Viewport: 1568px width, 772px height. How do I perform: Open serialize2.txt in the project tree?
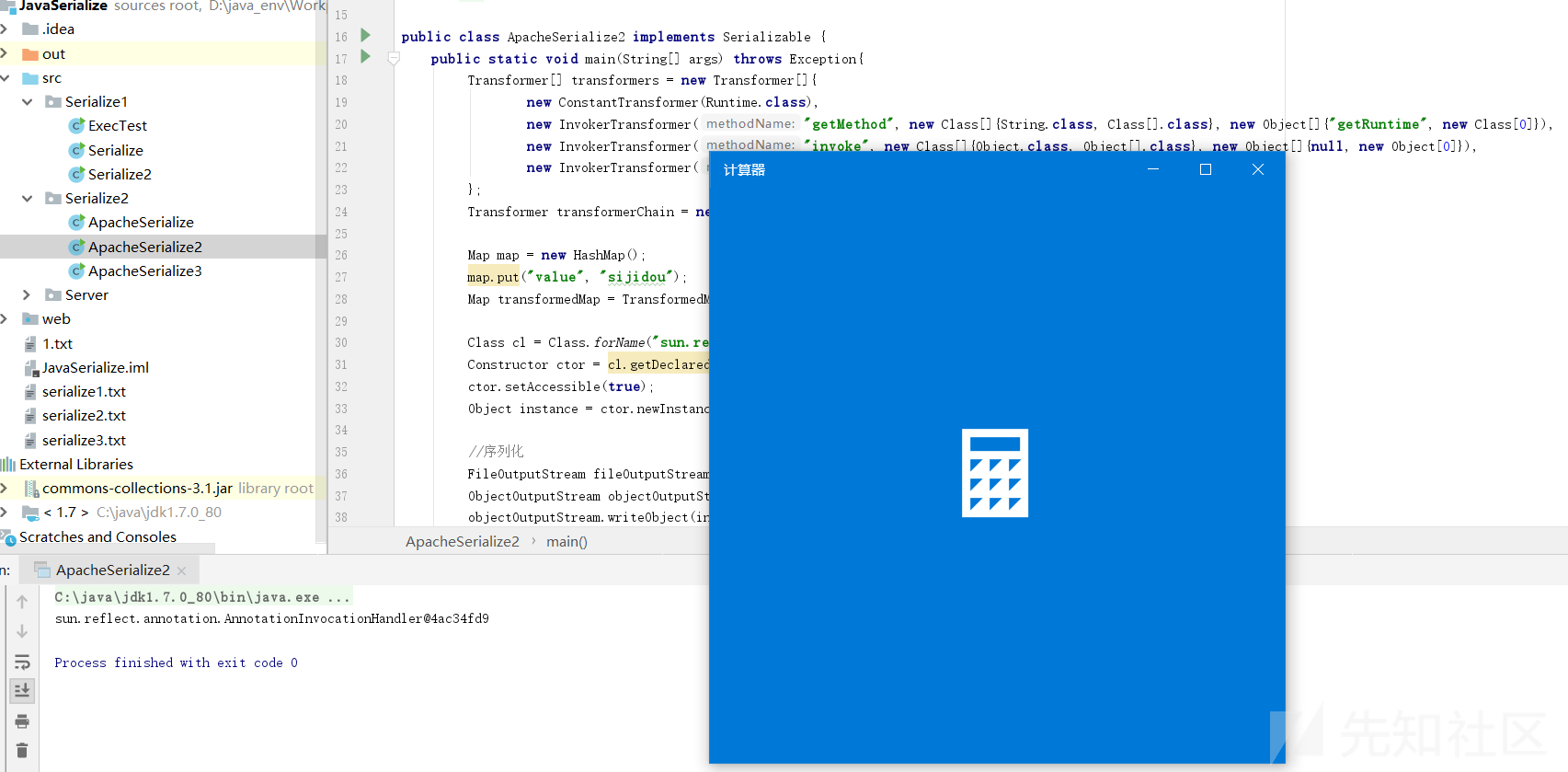click(84, 415)
